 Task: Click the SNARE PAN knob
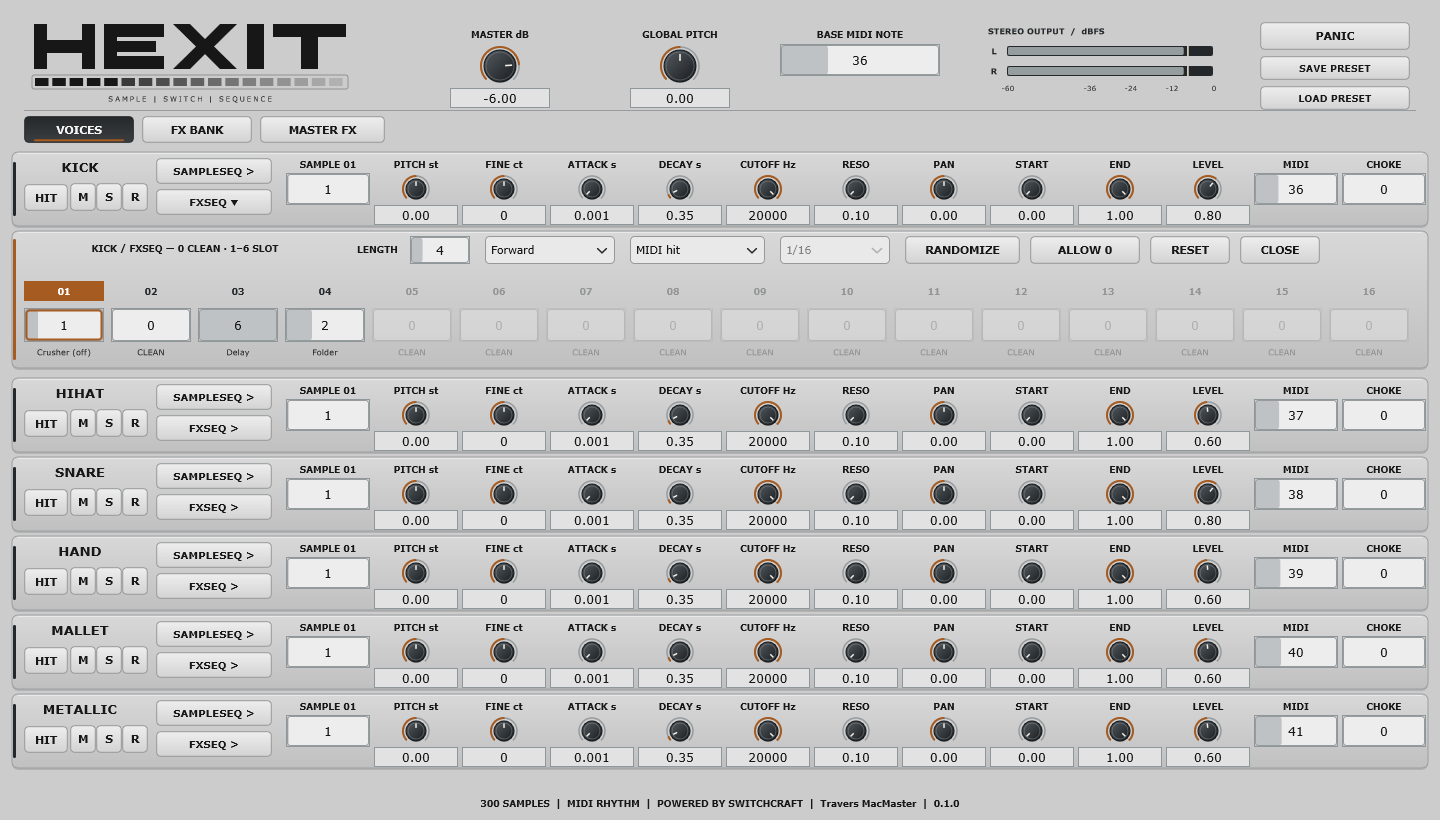944,494
